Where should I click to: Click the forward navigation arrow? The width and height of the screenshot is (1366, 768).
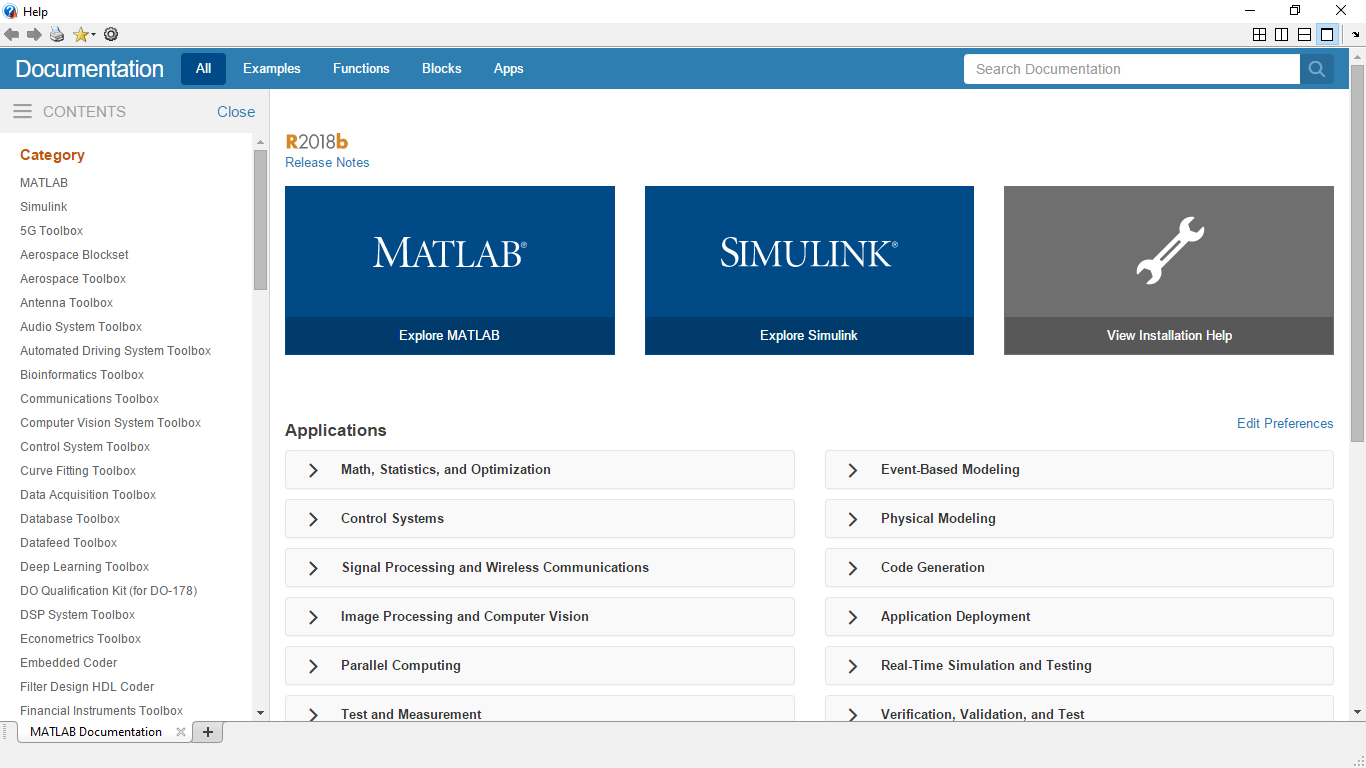pos(31,34)
